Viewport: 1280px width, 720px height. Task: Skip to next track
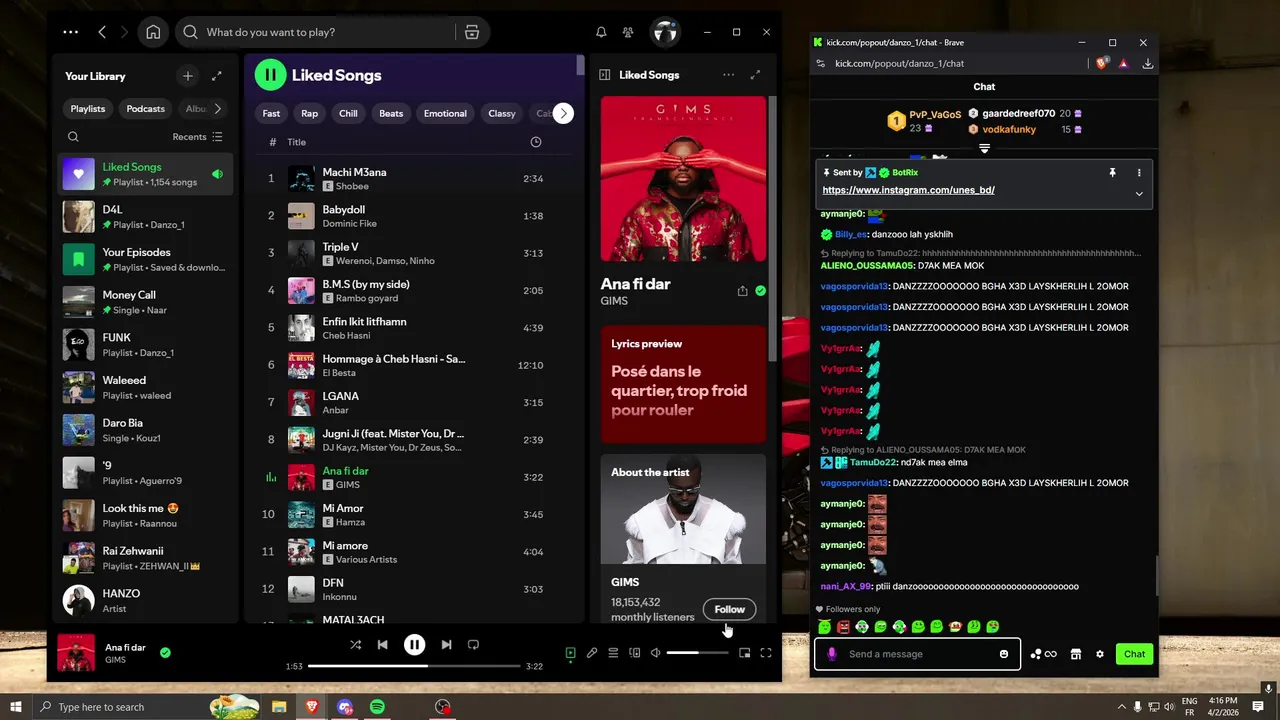446,645
